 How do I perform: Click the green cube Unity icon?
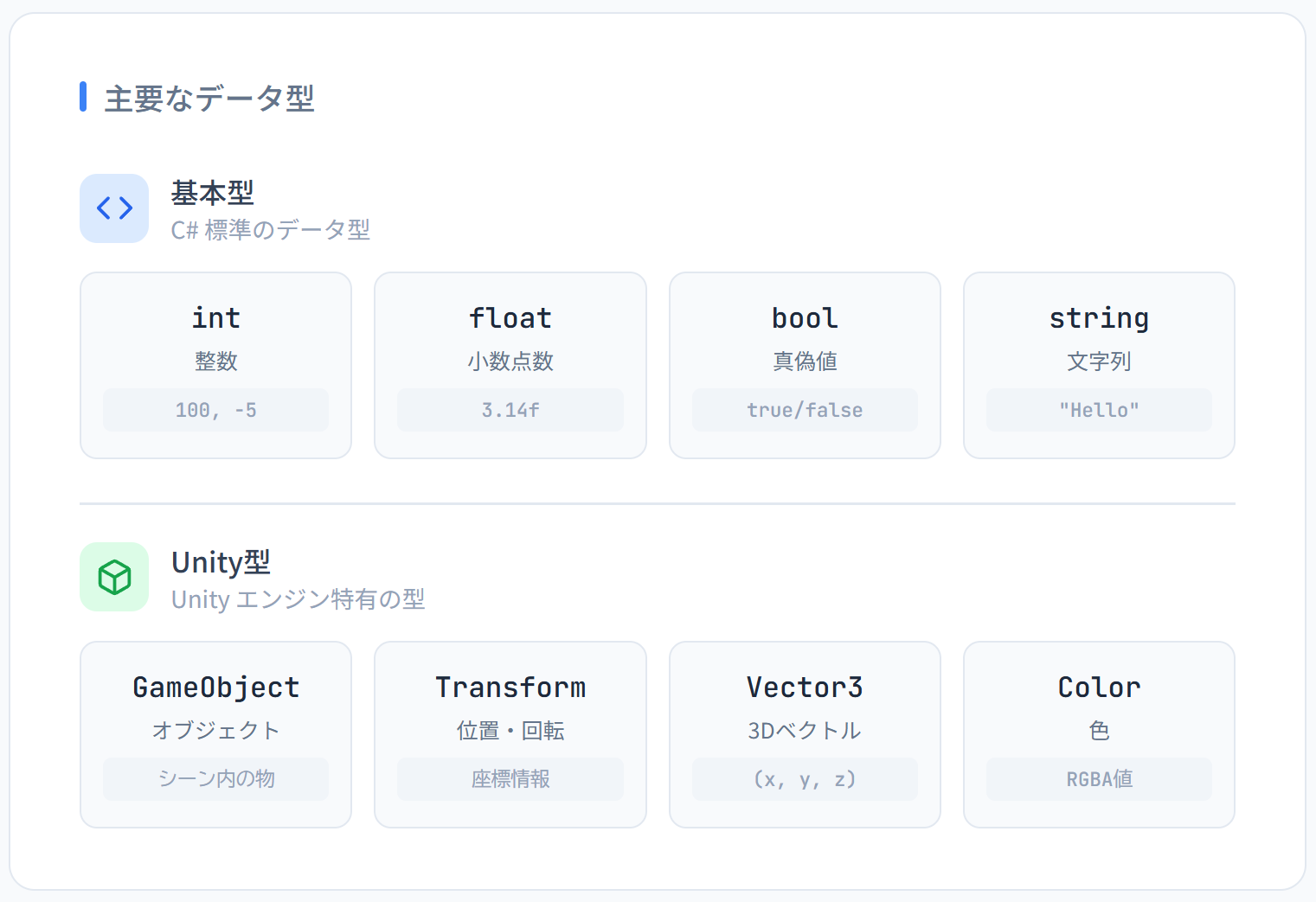(x=114, y=577)
